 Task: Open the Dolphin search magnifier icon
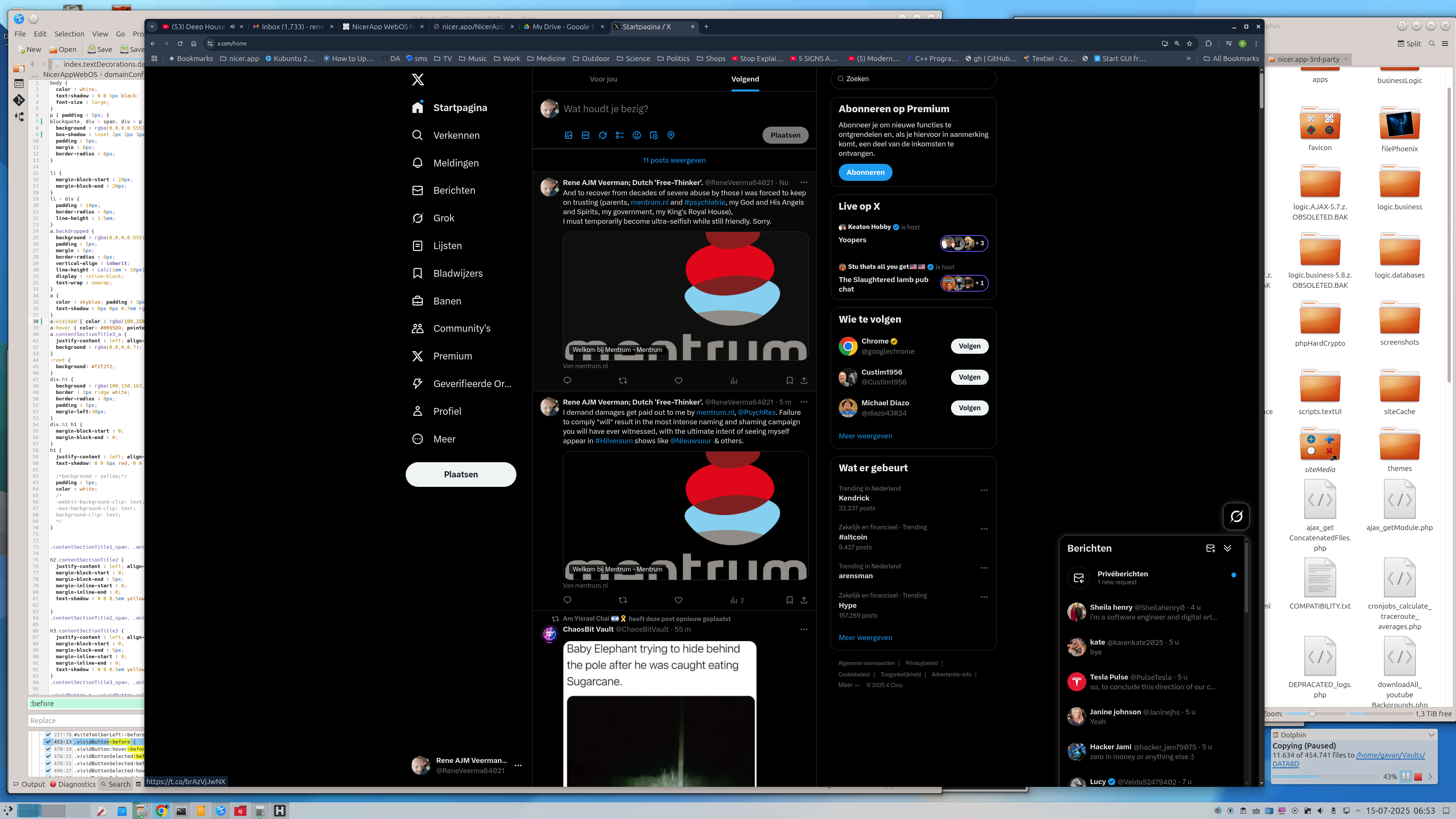(1432, 44)
